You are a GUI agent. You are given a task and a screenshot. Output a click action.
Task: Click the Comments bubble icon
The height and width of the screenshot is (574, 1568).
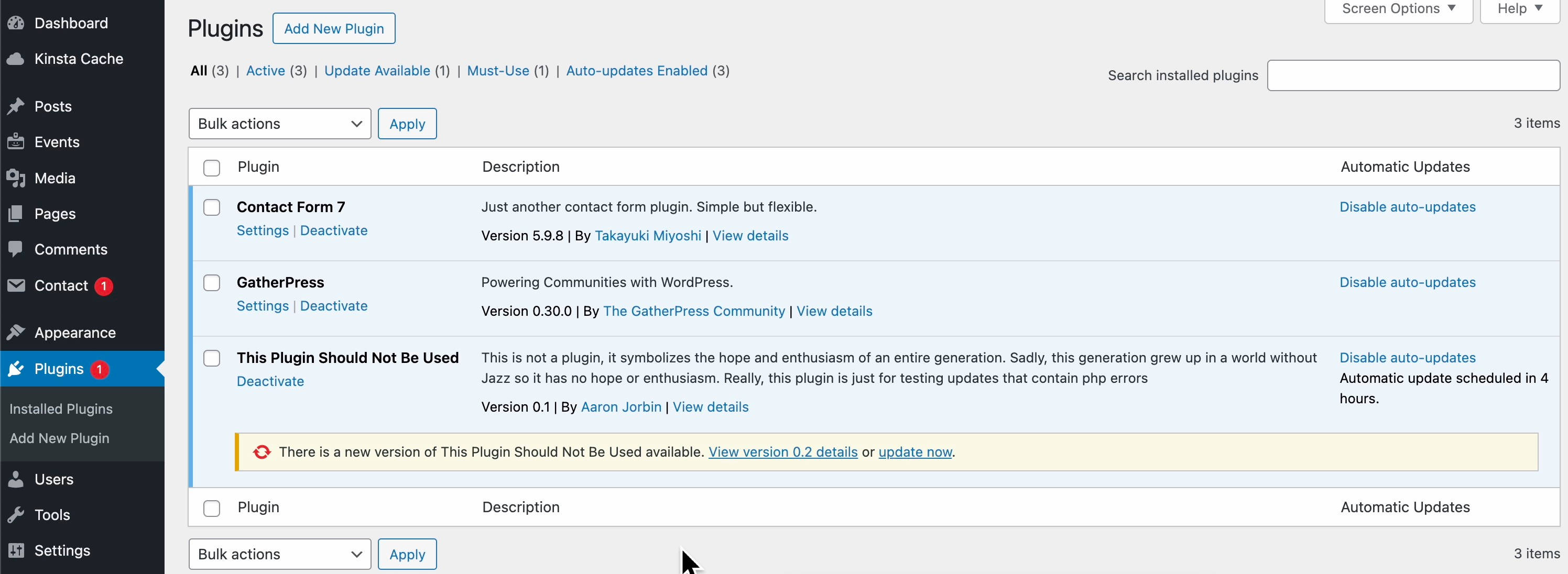click(x=16, y=249)
